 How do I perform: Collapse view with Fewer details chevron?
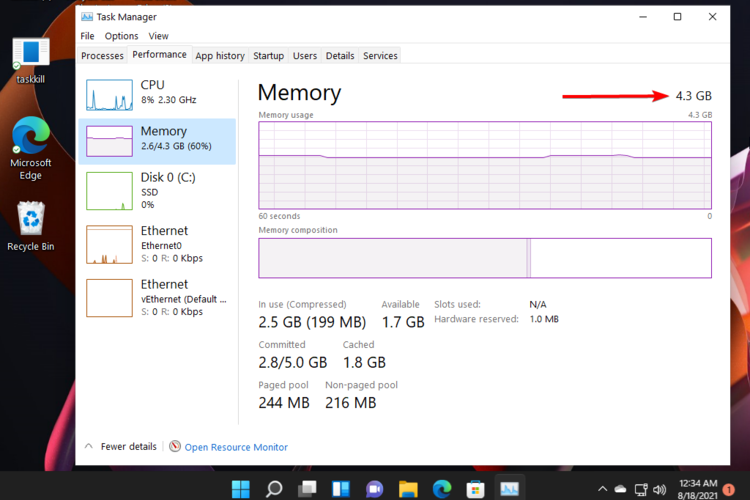pyautogui.click(x=88, y=447)
